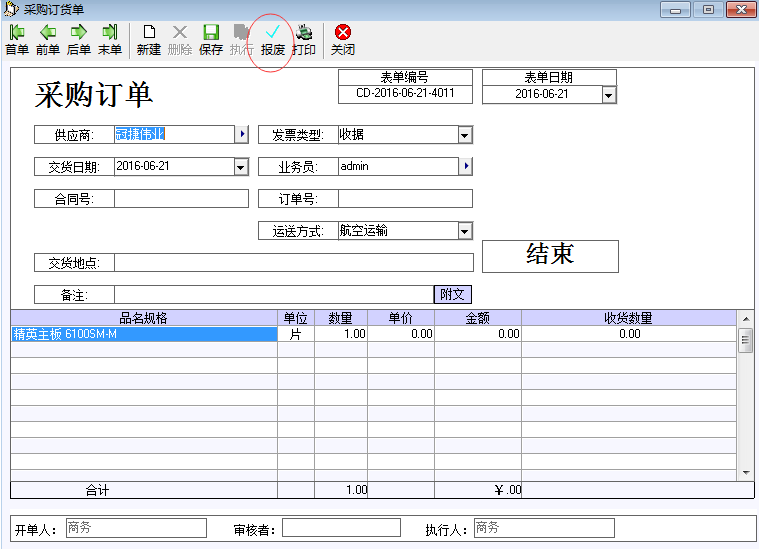Click the 附文 button
Image resolution: width=759 pixels, height=549 pixels.
[x=453, y=294]
